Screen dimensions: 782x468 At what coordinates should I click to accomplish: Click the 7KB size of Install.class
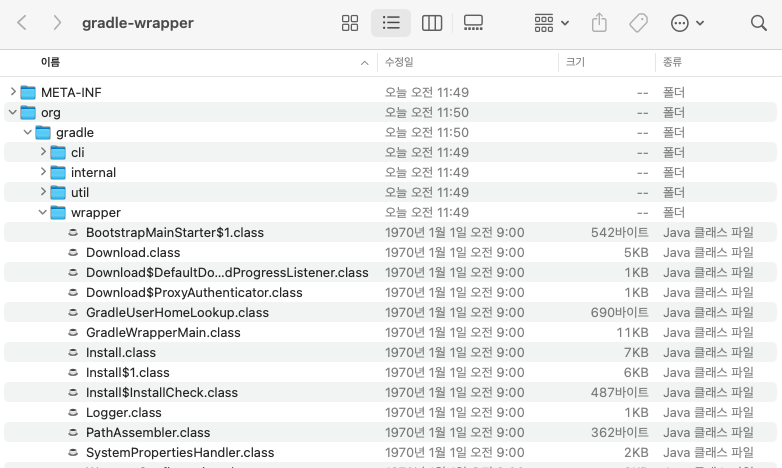636,352
